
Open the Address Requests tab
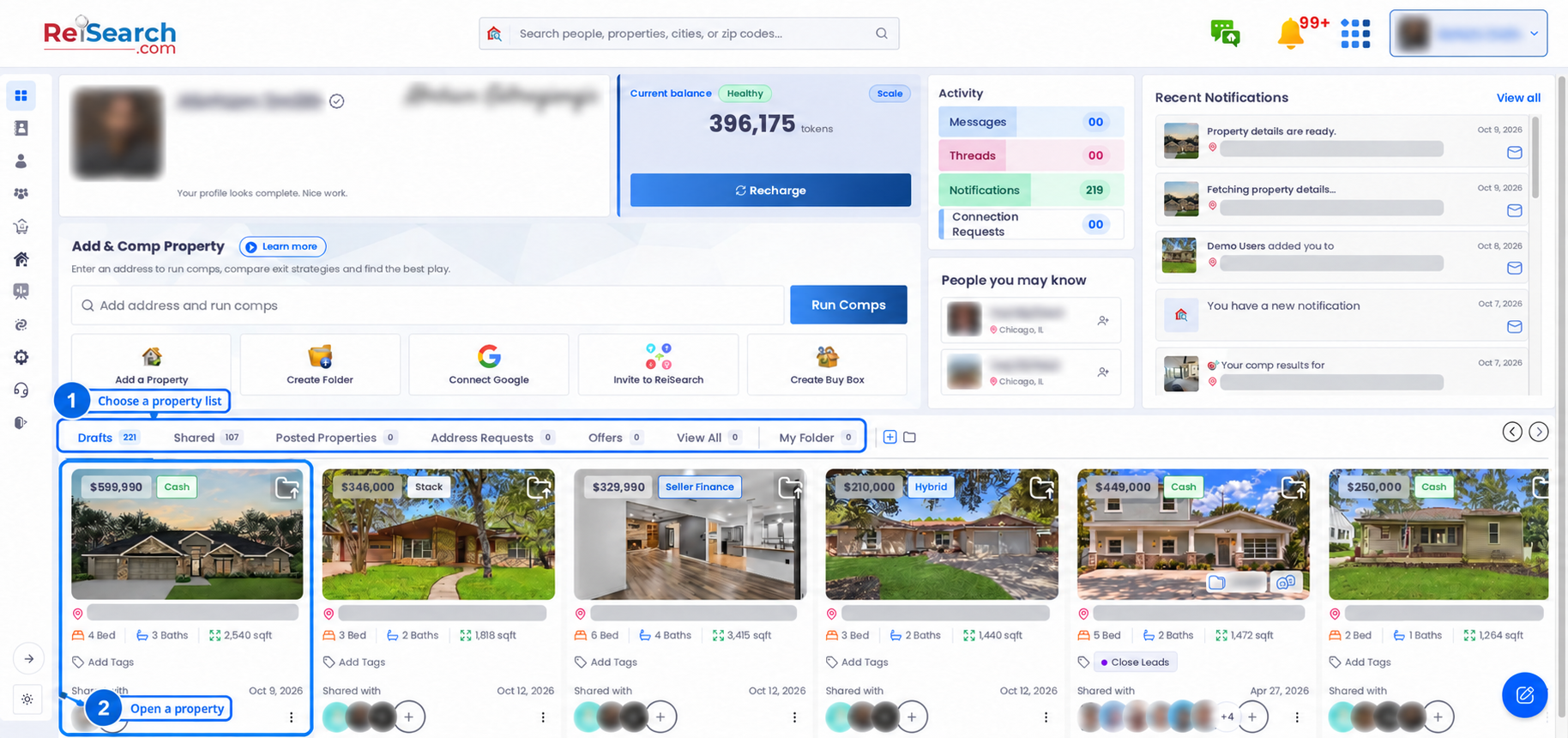click(492, 438)
